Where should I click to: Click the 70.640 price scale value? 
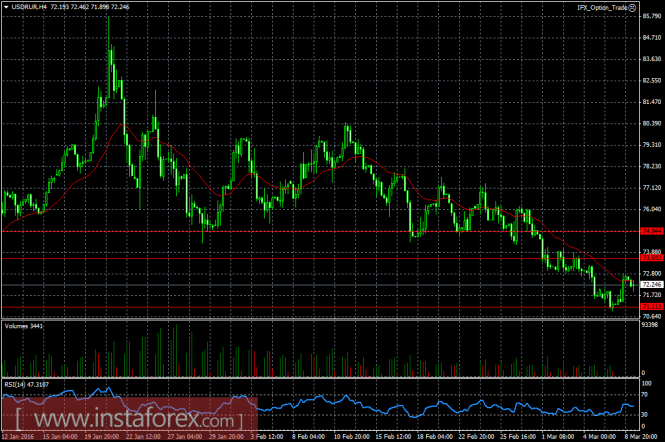652,316
